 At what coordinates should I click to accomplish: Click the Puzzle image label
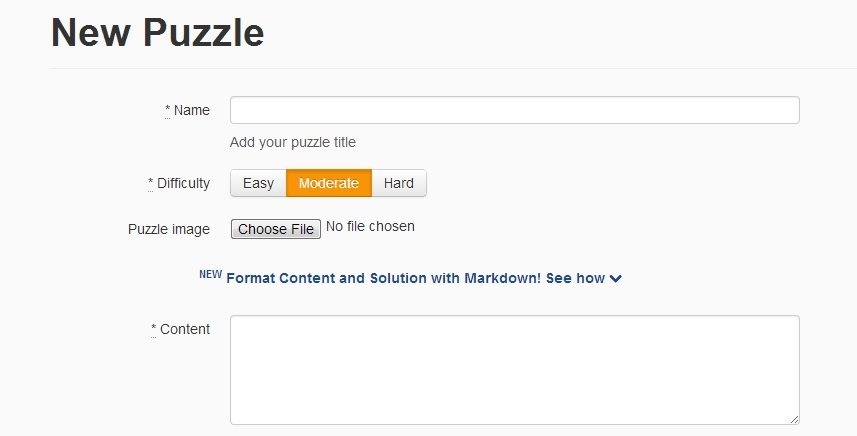pos(169,229)
